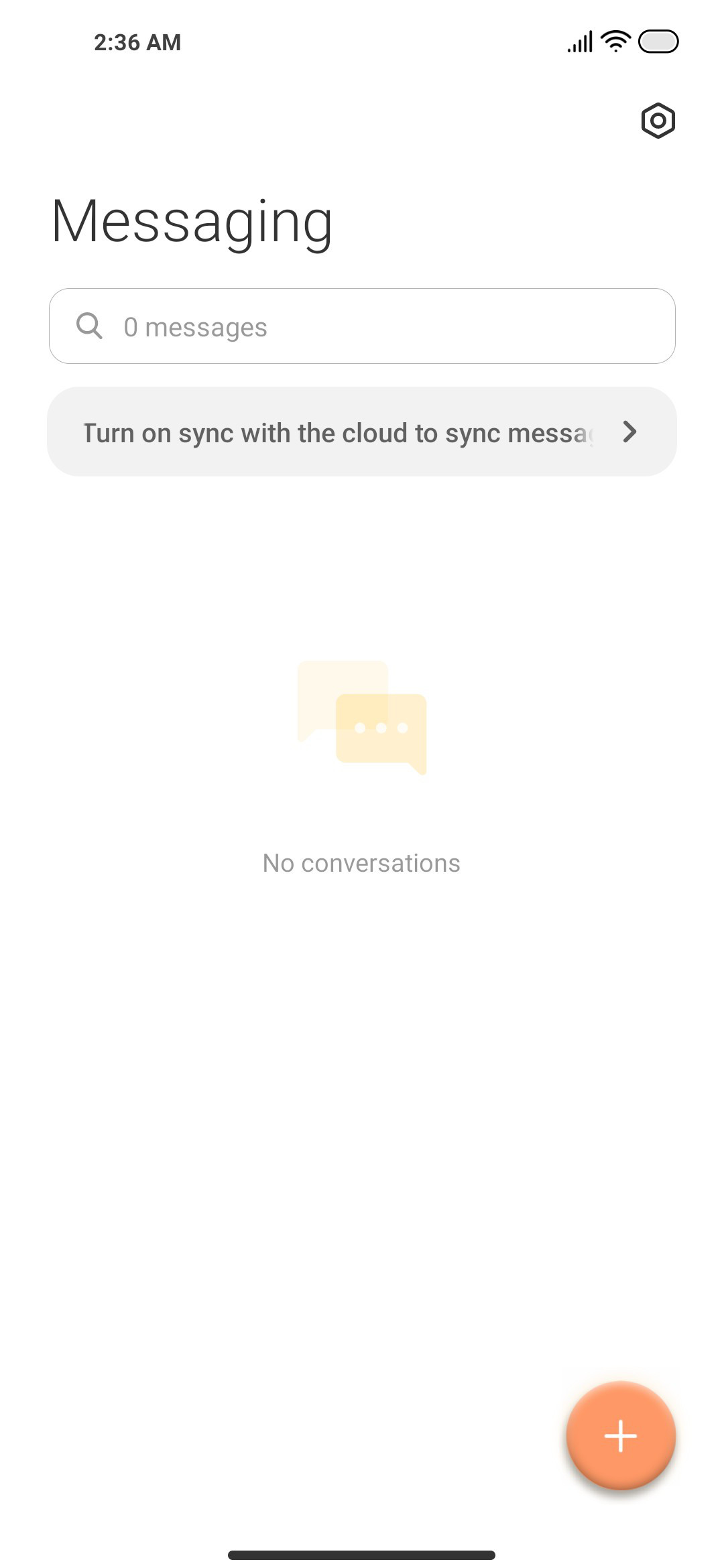The image size is (724, 1568).
Task: Tap the cellular signal bars icon
Action: click(x=580, y=42)
